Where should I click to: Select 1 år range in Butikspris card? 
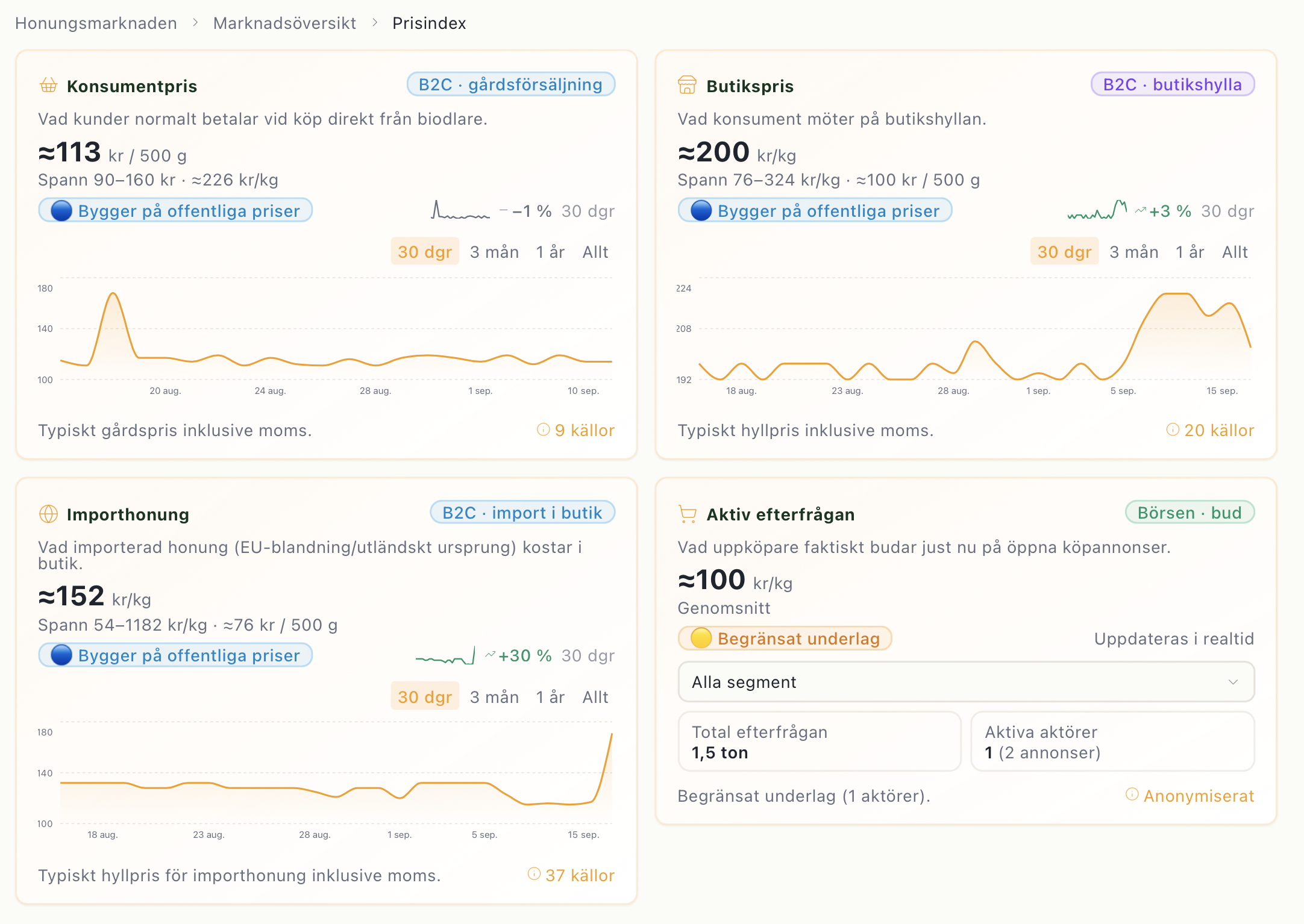(x=1190, y=252)
